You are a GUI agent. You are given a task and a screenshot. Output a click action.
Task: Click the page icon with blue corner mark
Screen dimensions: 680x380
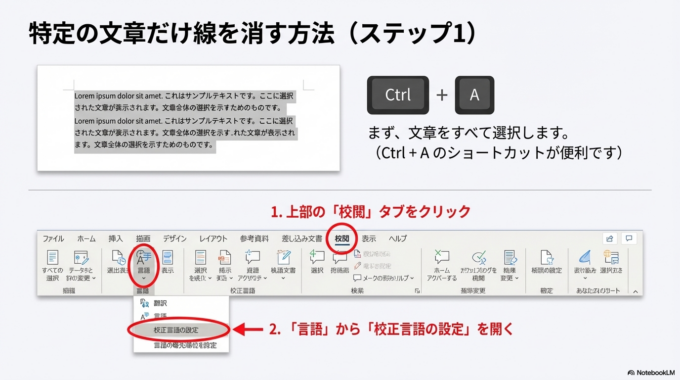[546, 257]
